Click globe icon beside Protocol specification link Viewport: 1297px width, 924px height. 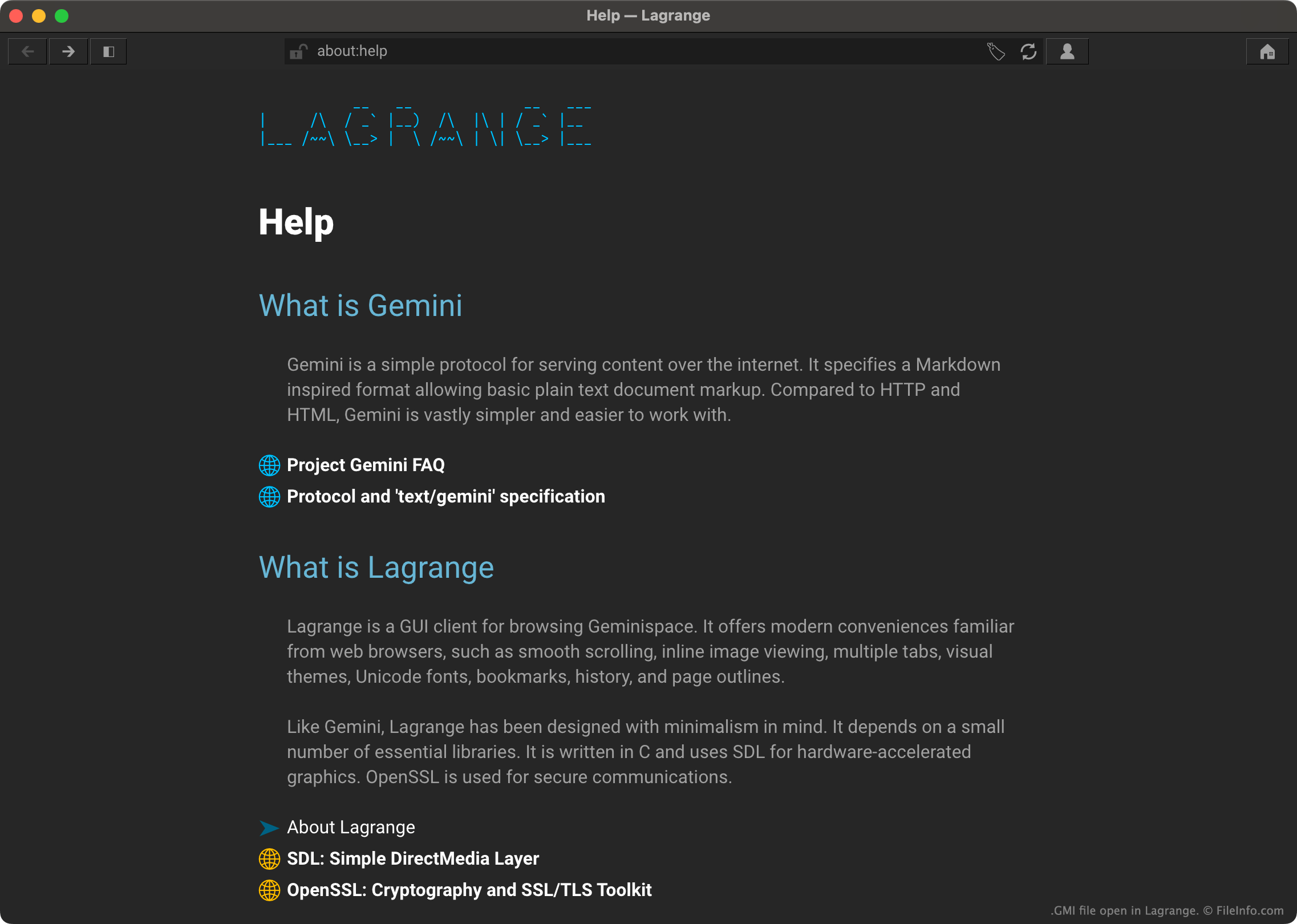269,497
